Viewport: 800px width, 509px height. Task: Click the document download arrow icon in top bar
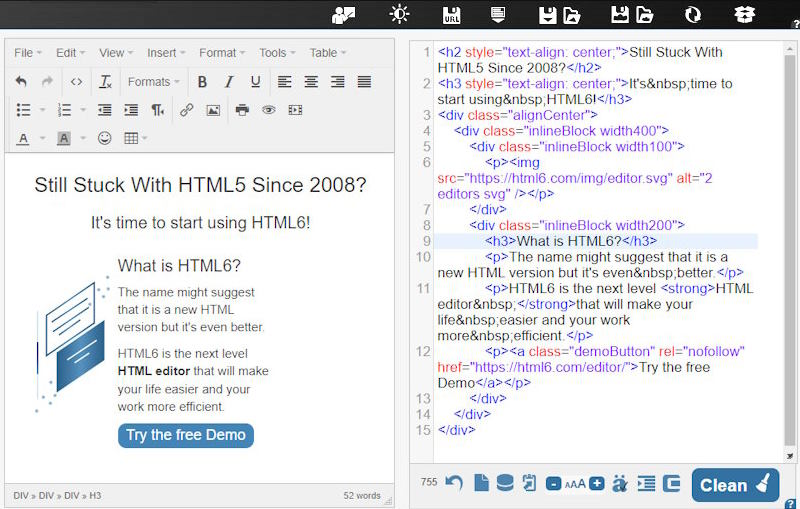(x=498, y=15)
